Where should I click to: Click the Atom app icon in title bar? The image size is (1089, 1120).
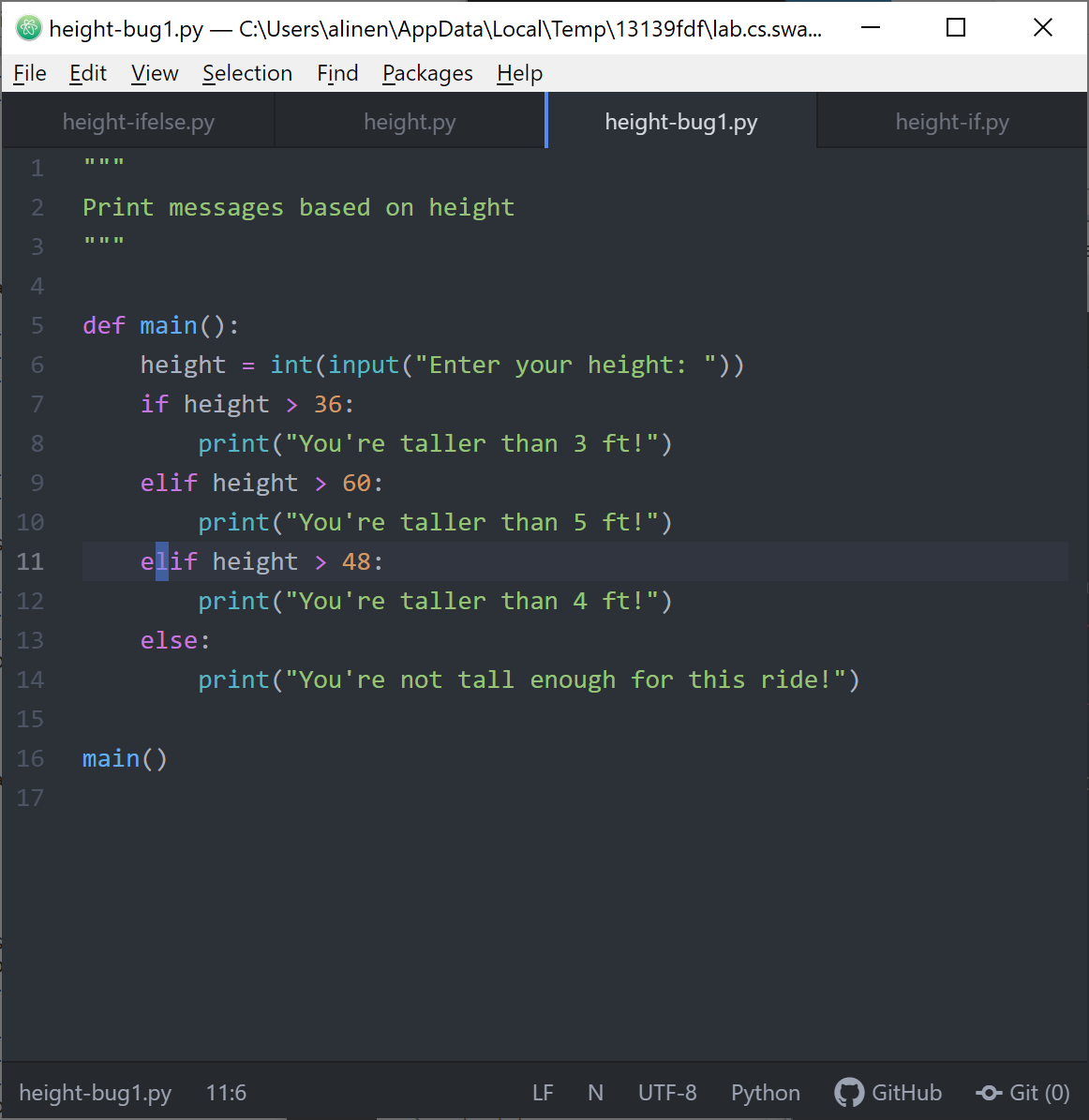click(29, 28)
